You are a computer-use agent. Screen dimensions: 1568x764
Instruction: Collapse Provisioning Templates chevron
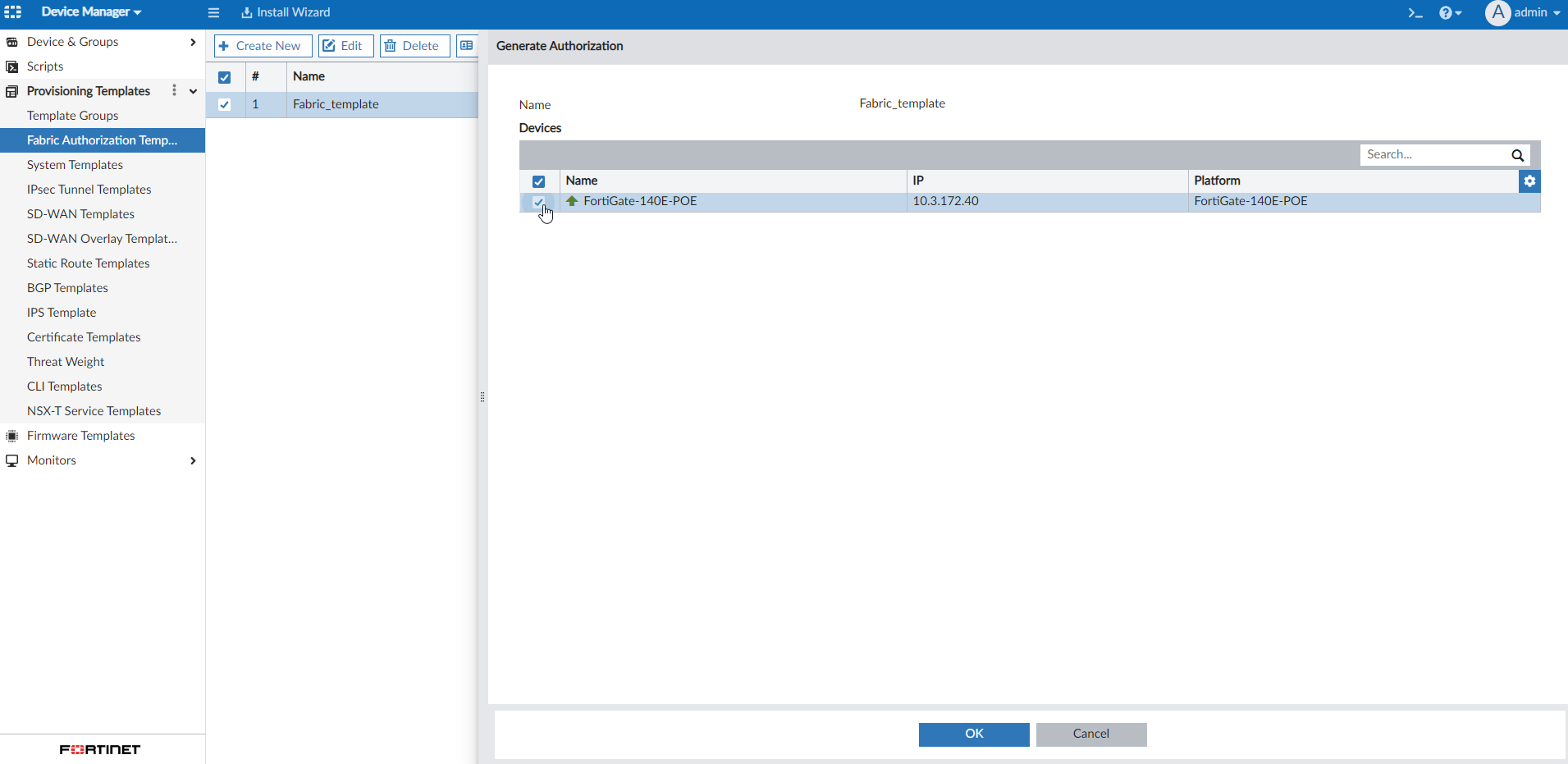(x=193, y=91)
